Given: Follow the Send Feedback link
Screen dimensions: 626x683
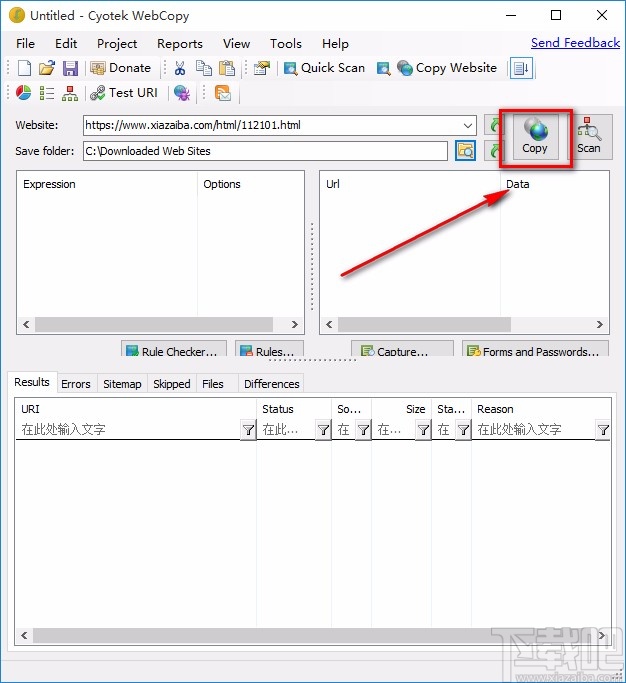Looking at the screenshot, I should (575, 43).
